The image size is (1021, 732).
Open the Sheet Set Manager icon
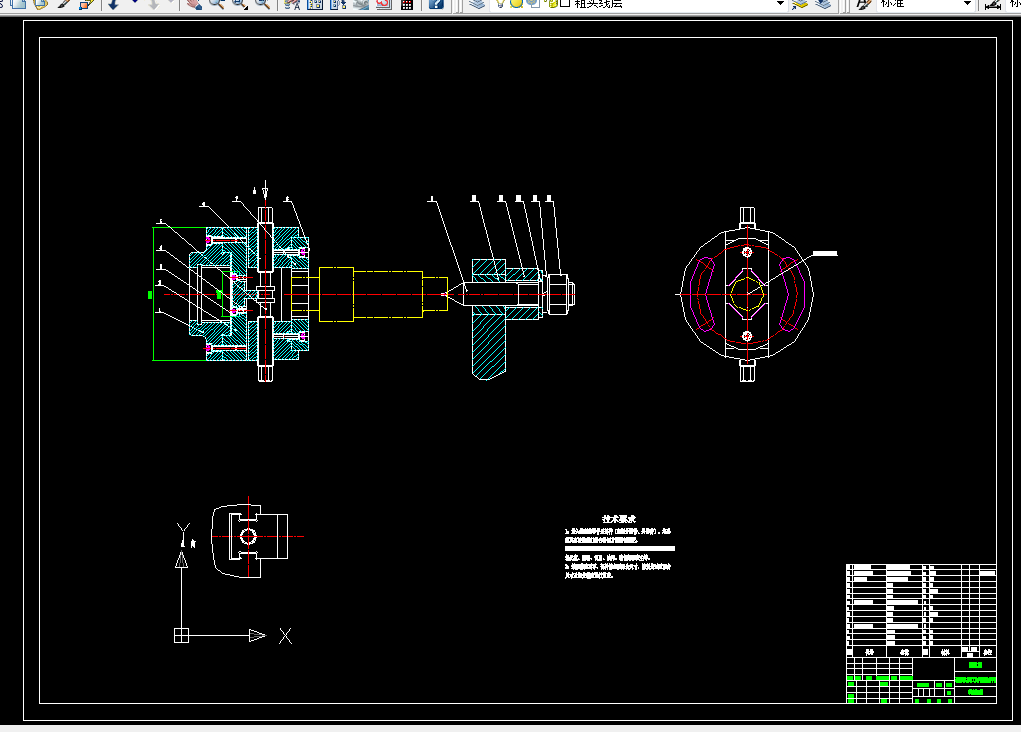[x=361, y=4]
